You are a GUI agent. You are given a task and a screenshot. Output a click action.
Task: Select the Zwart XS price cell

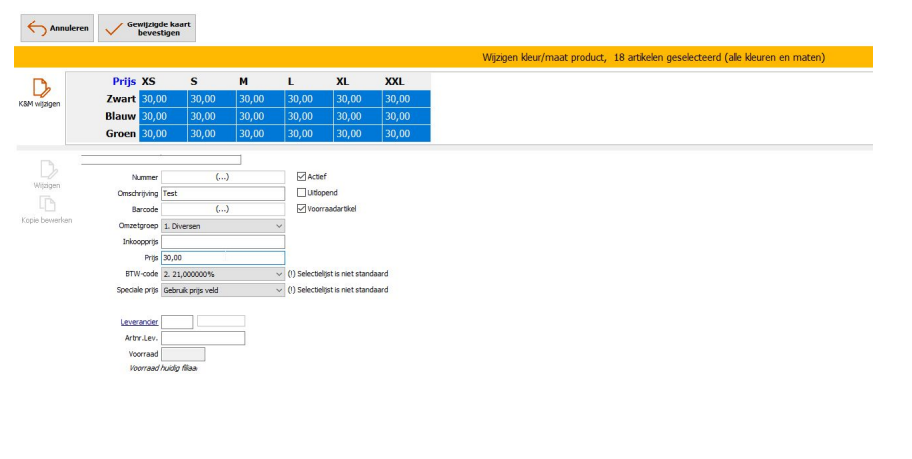pos(163,99)
